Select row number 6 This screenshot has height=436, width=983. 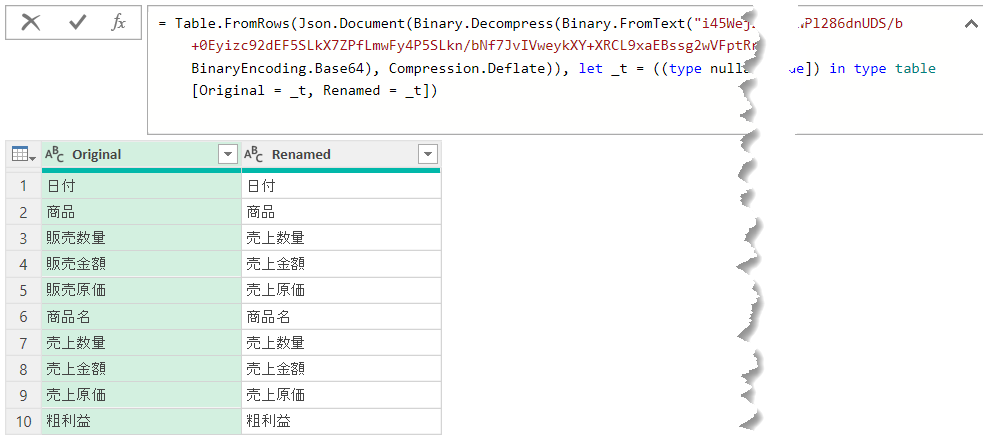click(24, 317)
